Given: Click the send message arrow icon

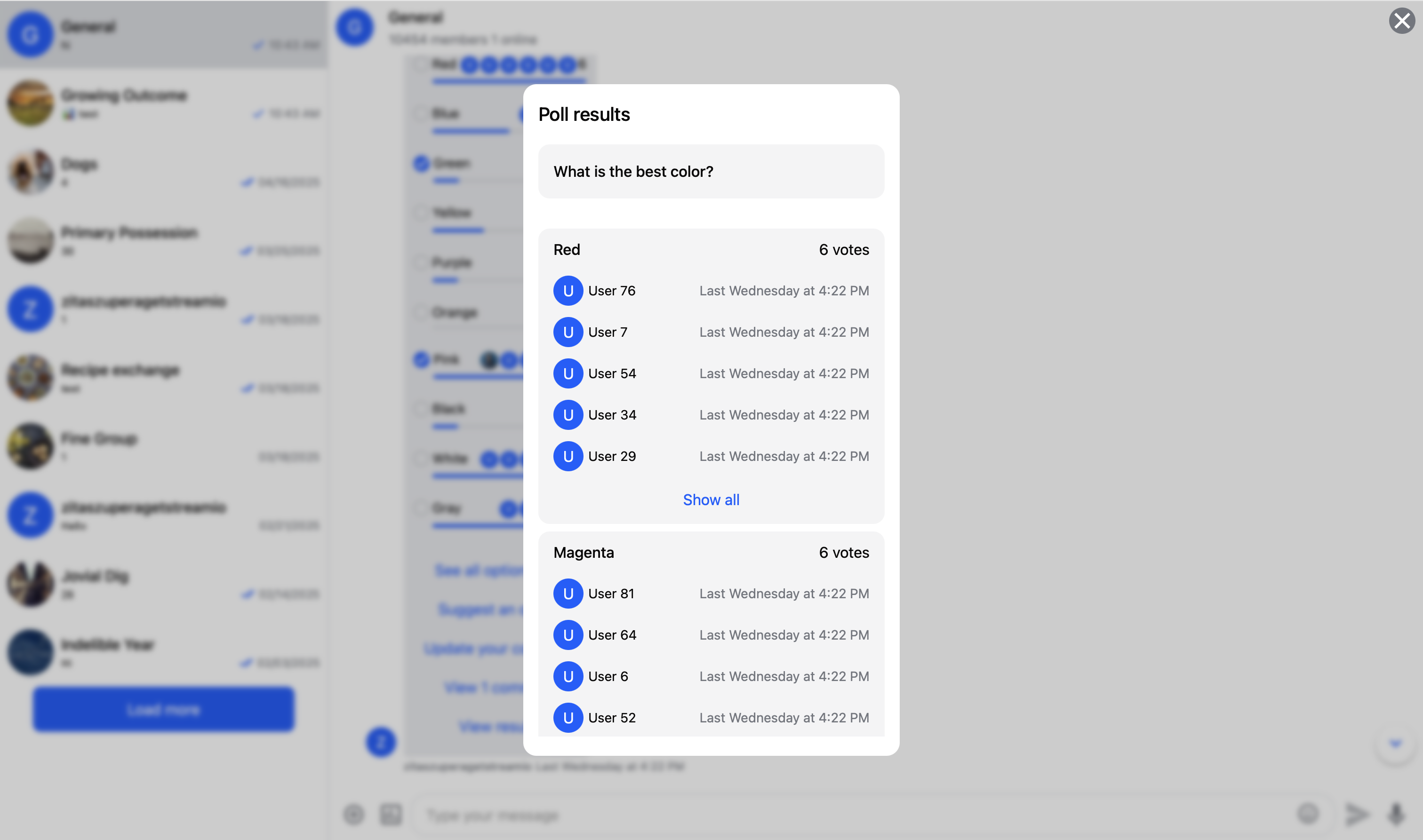Looking at the screenshot, I should pos(1356,814).
